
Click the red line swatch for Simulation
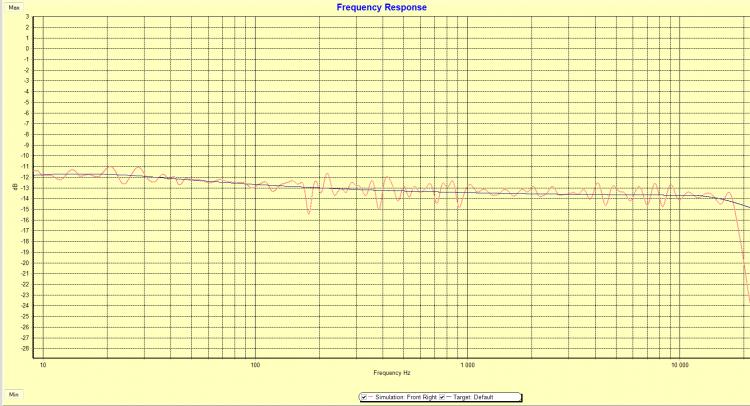pos(371,397)
